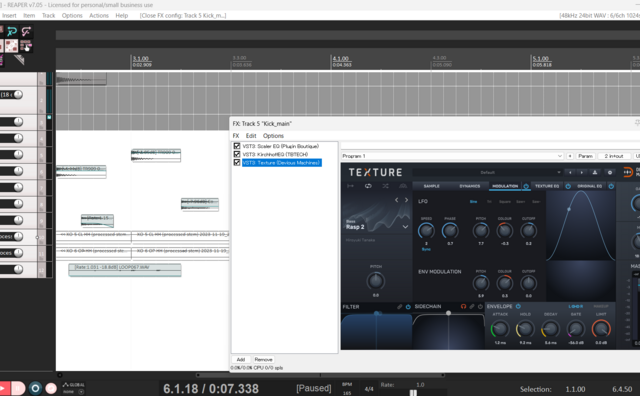Viewport: 640px width, 396px height.
Task: Open the Texture Default preset dropdown
Action: (x=487, y=172)
